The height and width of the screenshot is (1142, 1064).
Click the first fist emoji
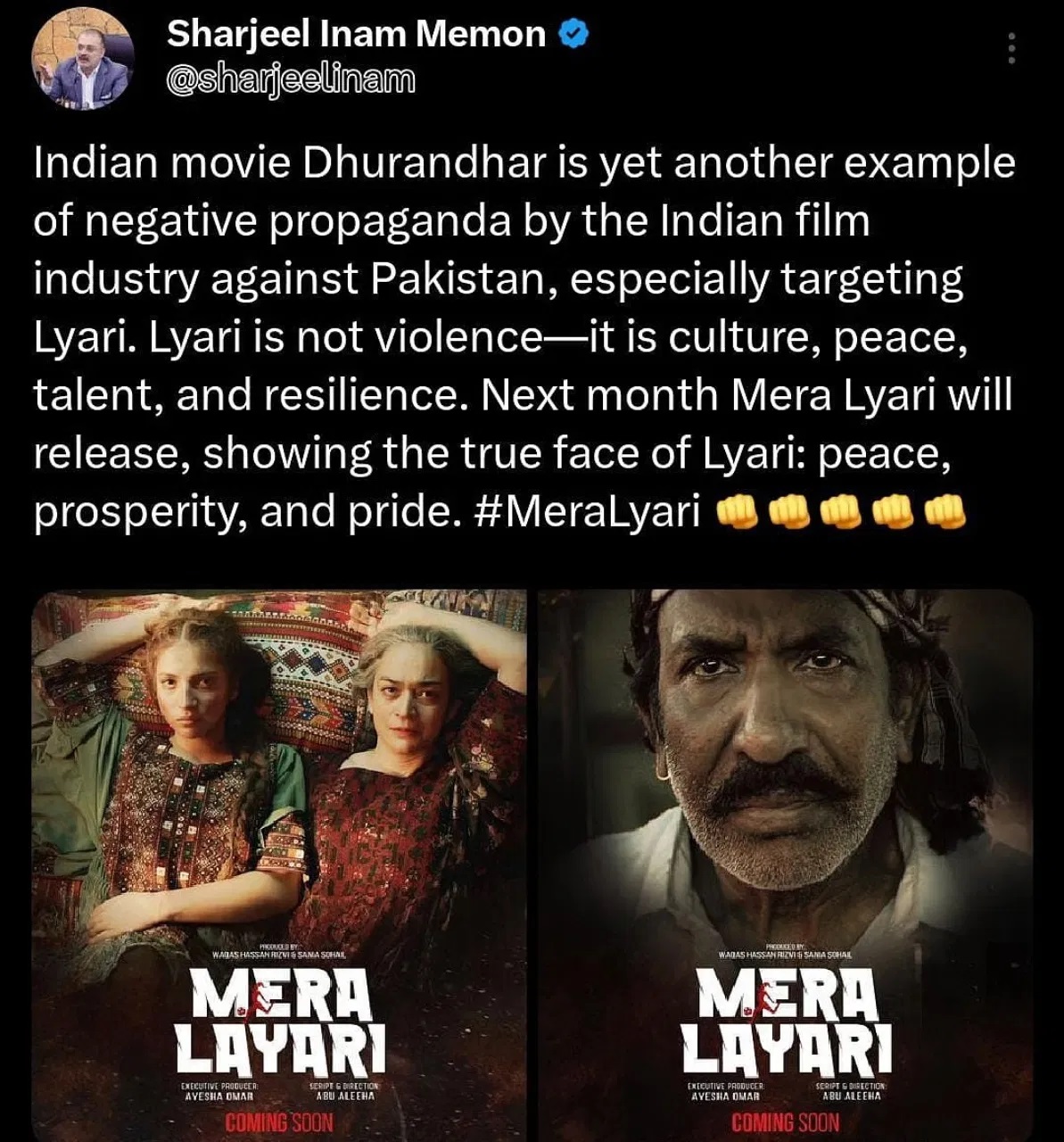point(738,514)
